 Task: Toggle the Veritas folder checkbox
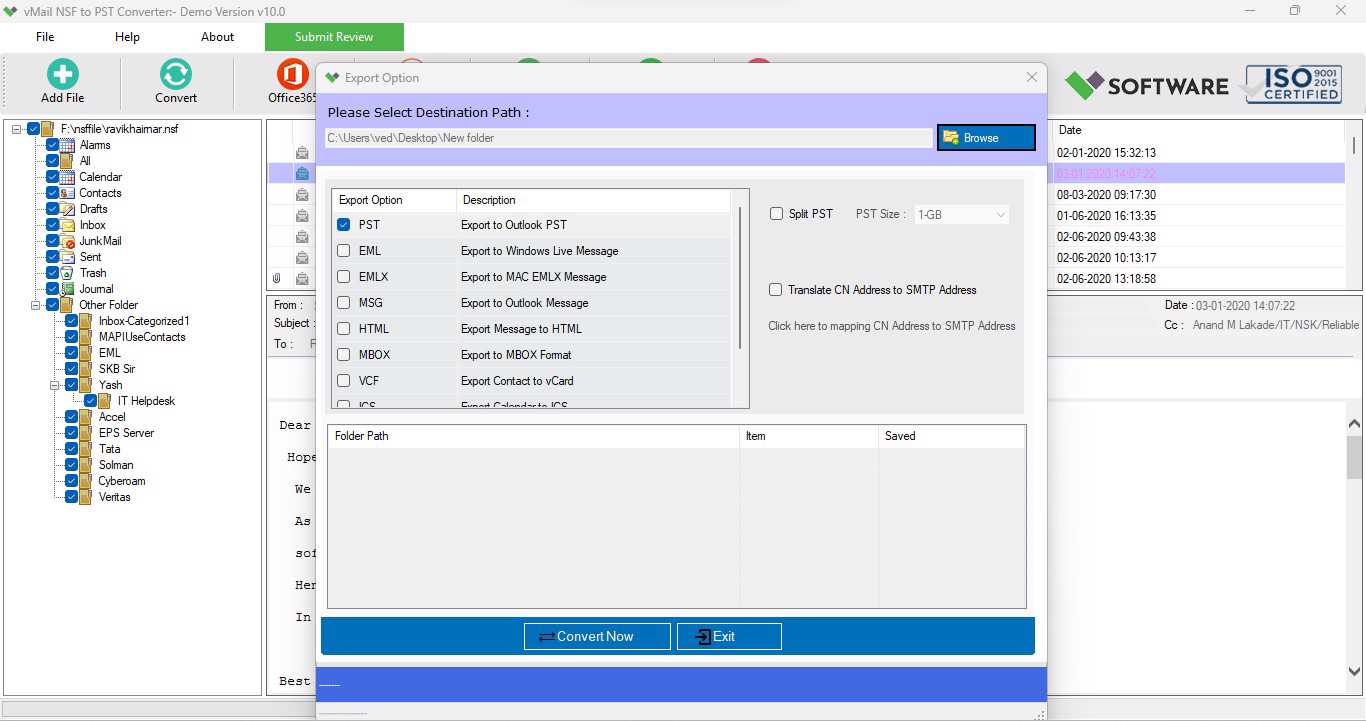[x=72, y=497]
